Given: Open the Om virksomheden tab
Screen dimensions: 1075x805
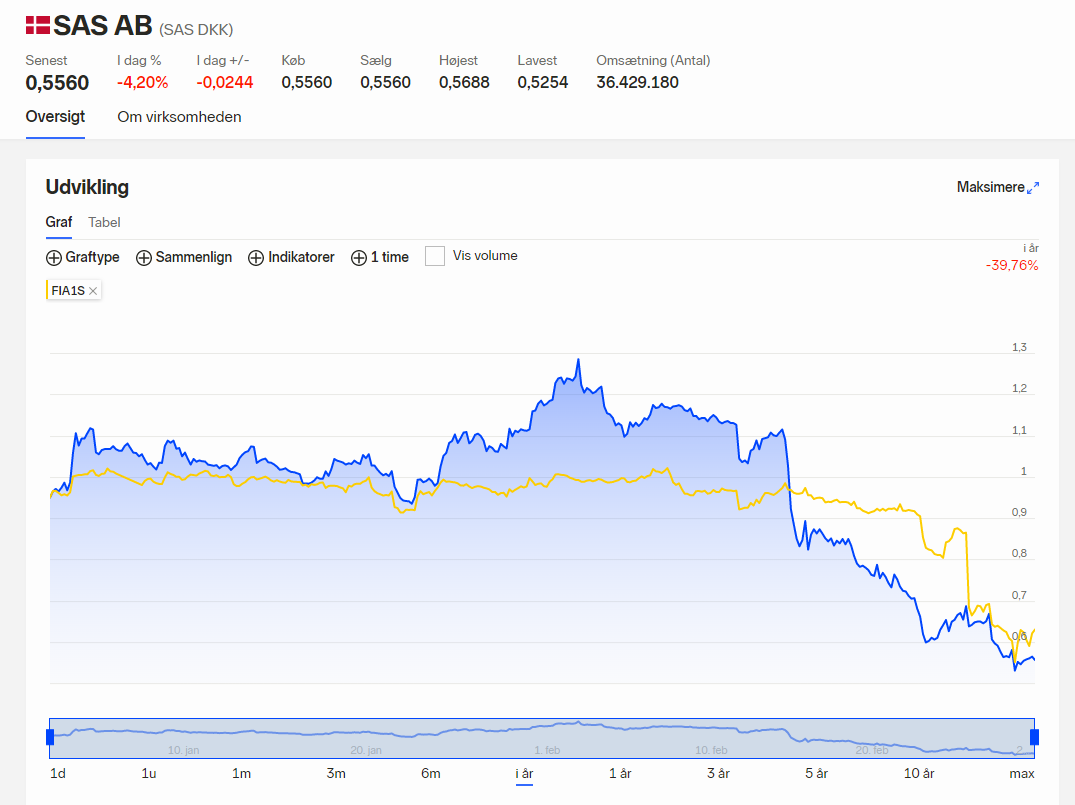Looking at the screenshot, I should [x=179, y=117].
